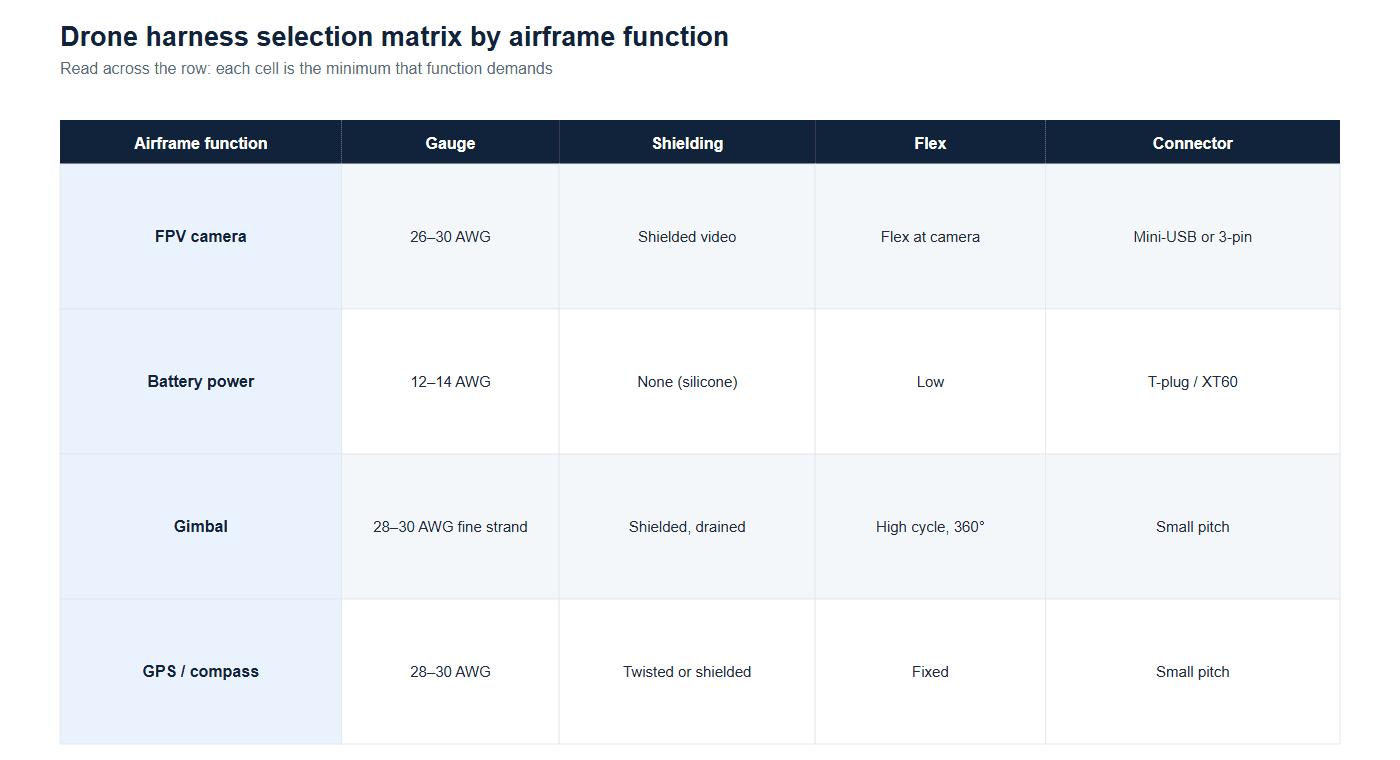The height and width of the screenshot is (760, 1400).
Task: Click the 'Connector' column header
Action: [1193, 142]
